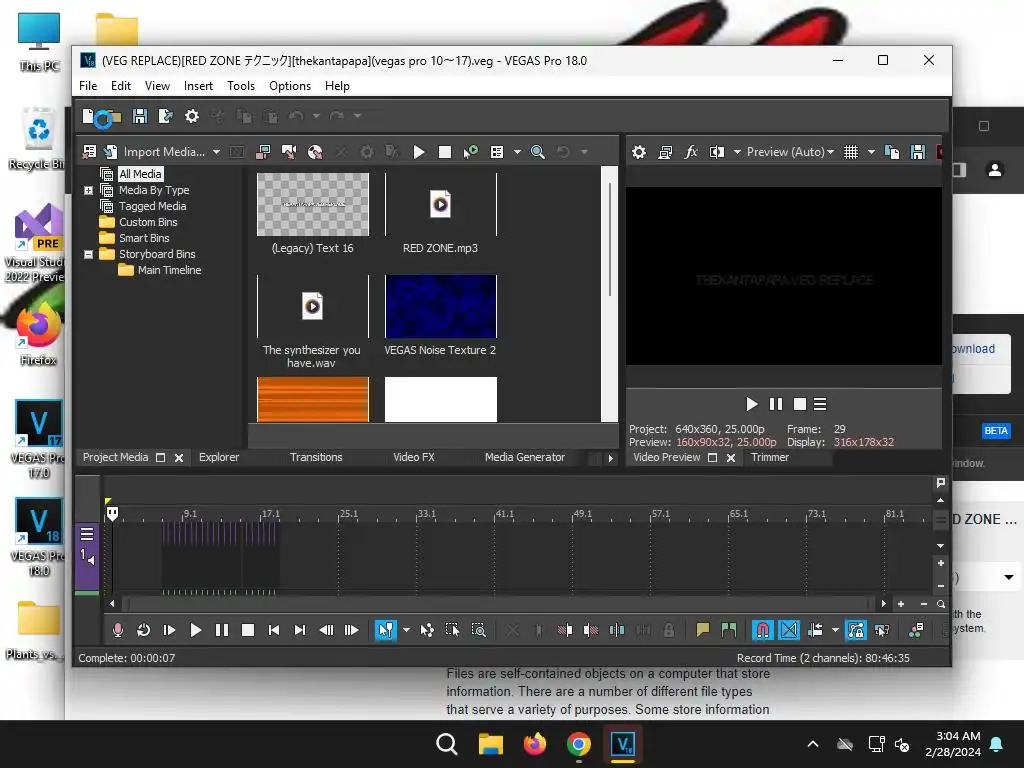1024x768 pixels.
Task: Open Project Properties gear in main toolbar
Action: (x=191, y=116)
